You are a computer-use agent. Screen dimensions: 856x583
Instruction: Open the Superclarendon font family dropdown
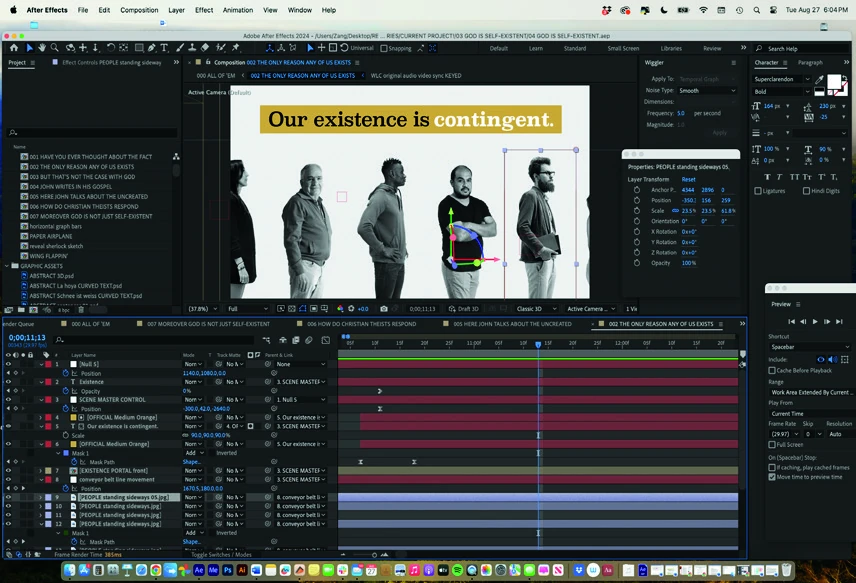[782, 79]
